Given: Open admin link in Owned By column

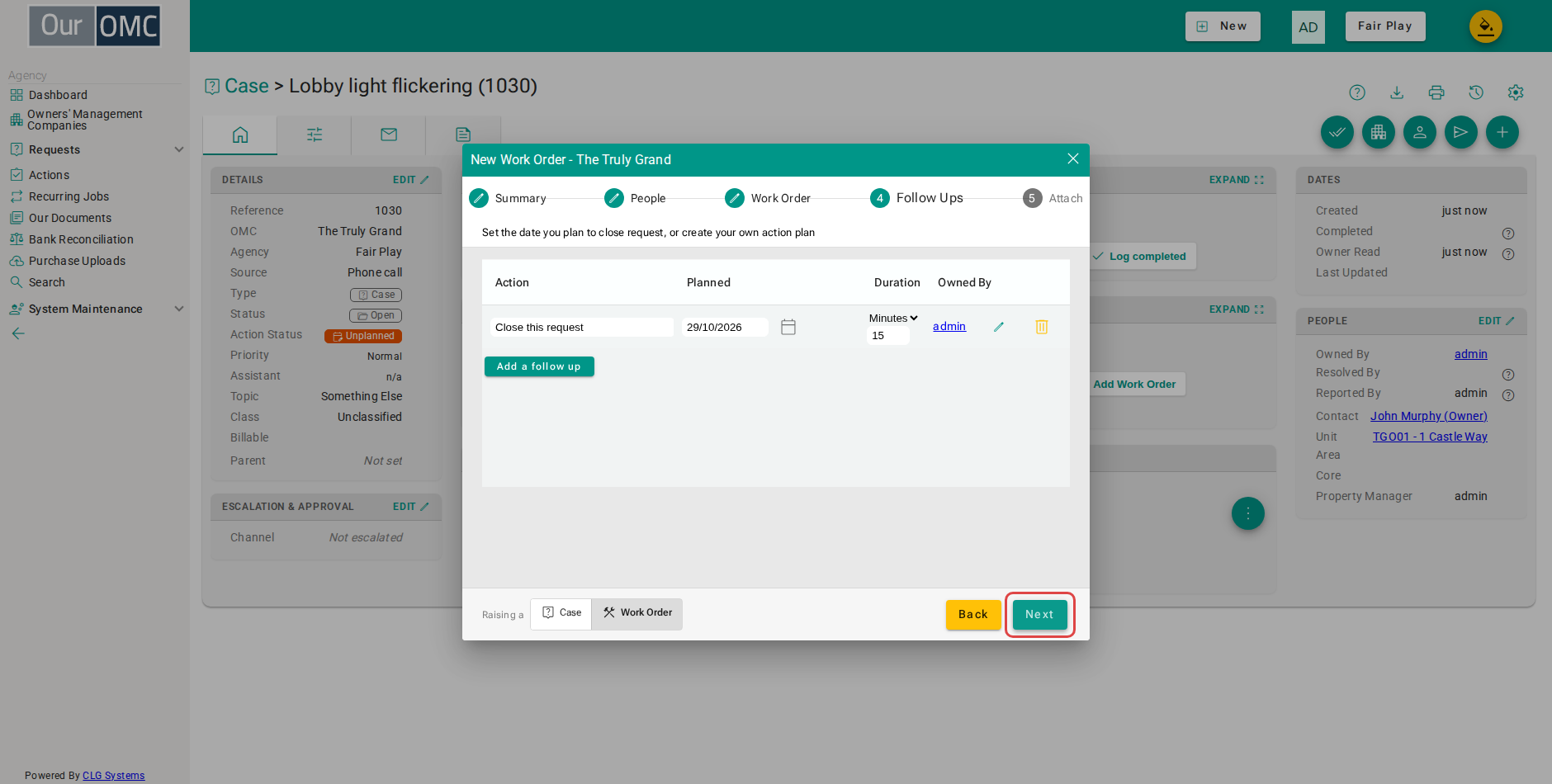Looking at the screenshot, I should (x=949, y=327).
